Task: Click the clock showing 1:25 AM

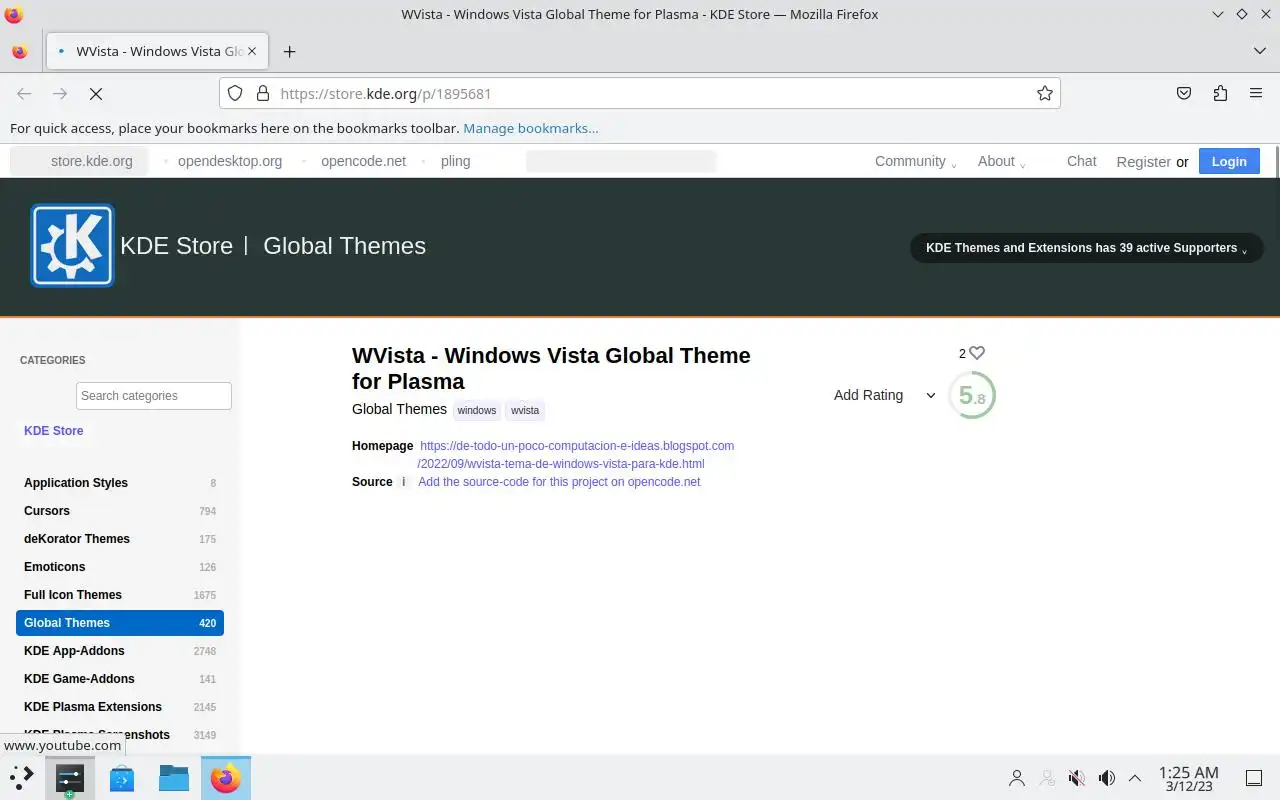Action: point(1188,778)
